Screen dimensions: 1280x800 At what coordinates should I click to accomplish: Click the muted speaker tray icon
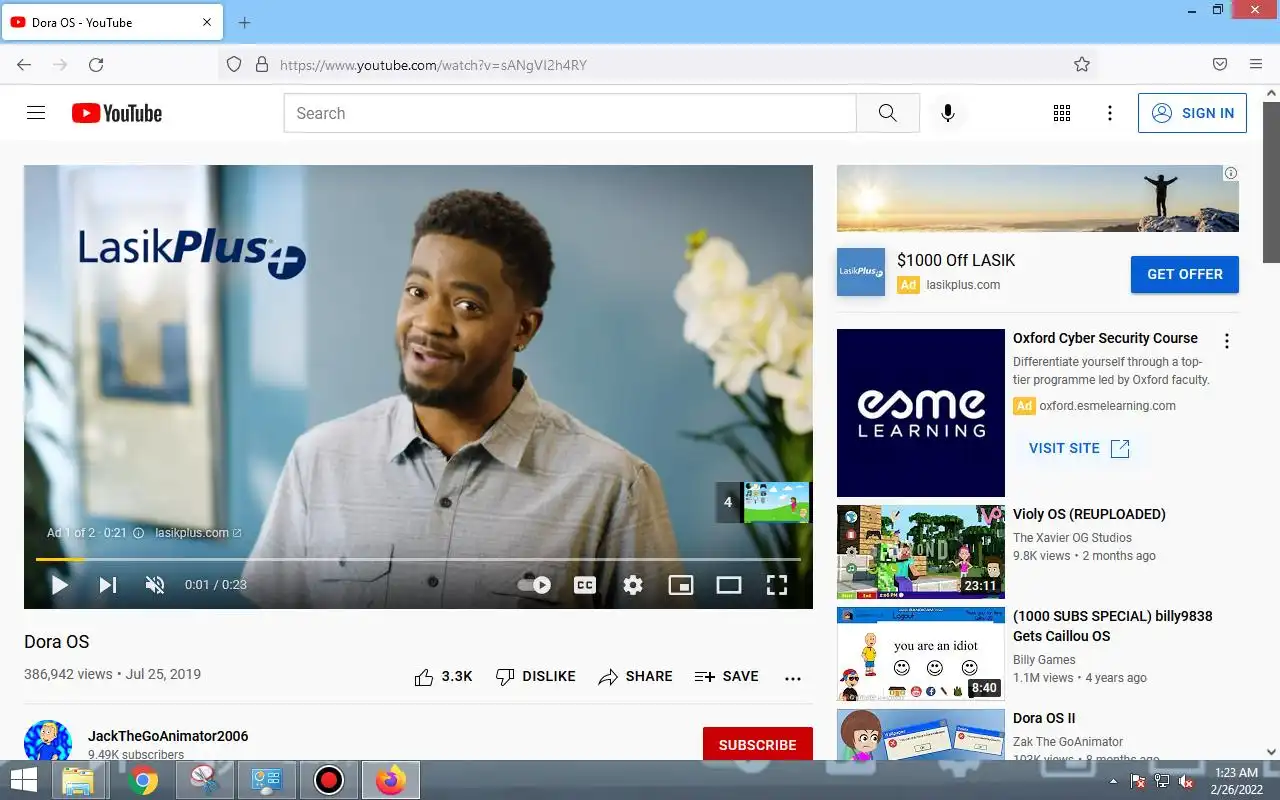click(1186, 781)
